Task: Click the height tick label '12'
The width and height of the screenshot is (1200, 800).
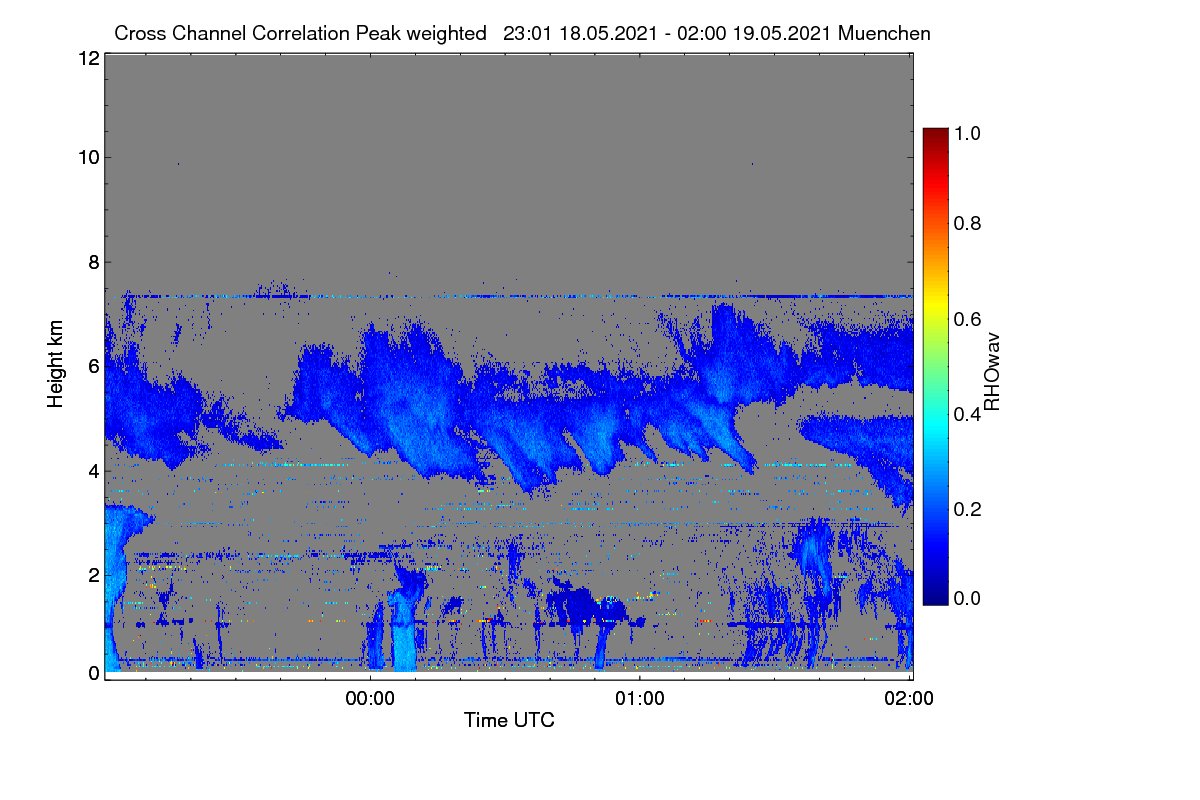Action: [x=88, y=59]
